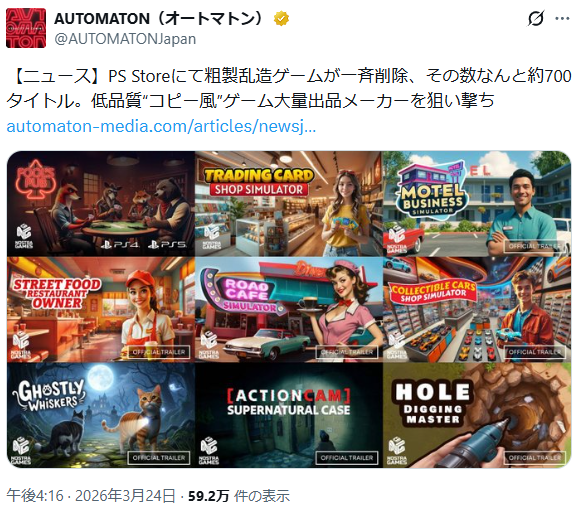Open the Fox's Pub poker thumbnail
The height and width of the screenshot is (515, 583).
click(x=101, y=203)
